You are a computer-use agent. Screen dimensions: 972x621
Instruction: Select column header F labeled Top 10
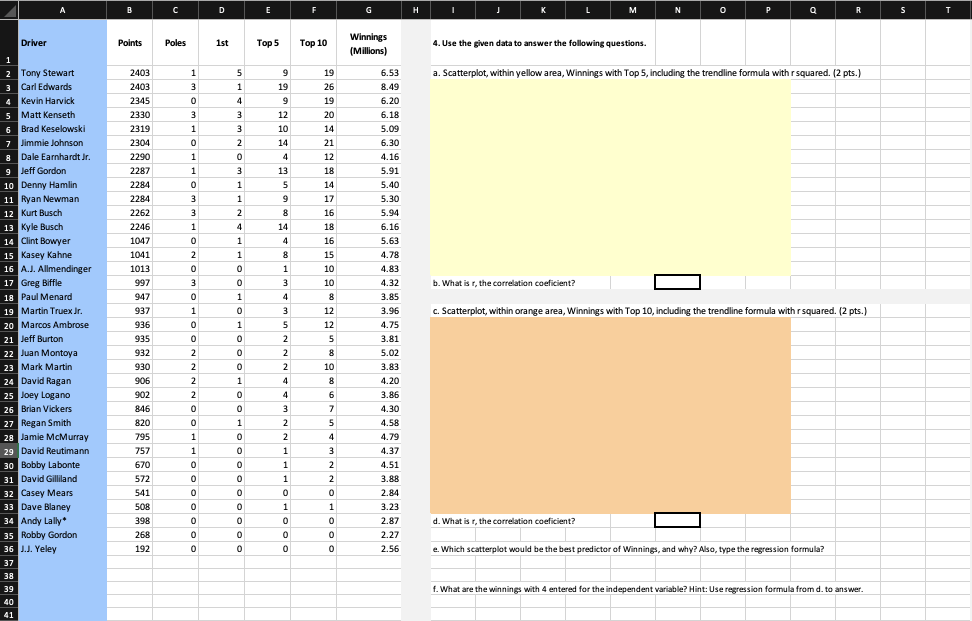(314, 10)
